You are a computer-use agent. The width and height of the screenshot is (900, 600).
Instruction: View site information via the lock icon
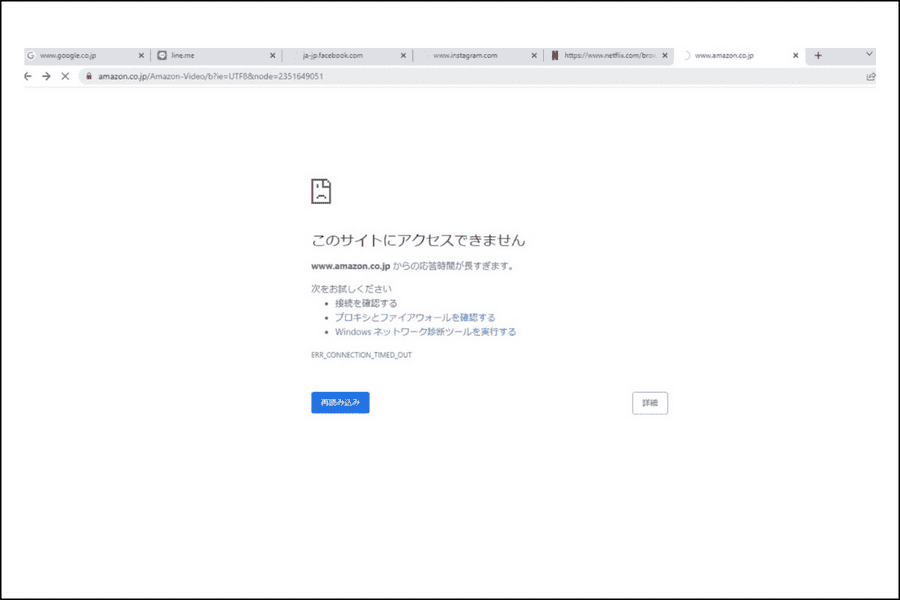pos(89,76)
